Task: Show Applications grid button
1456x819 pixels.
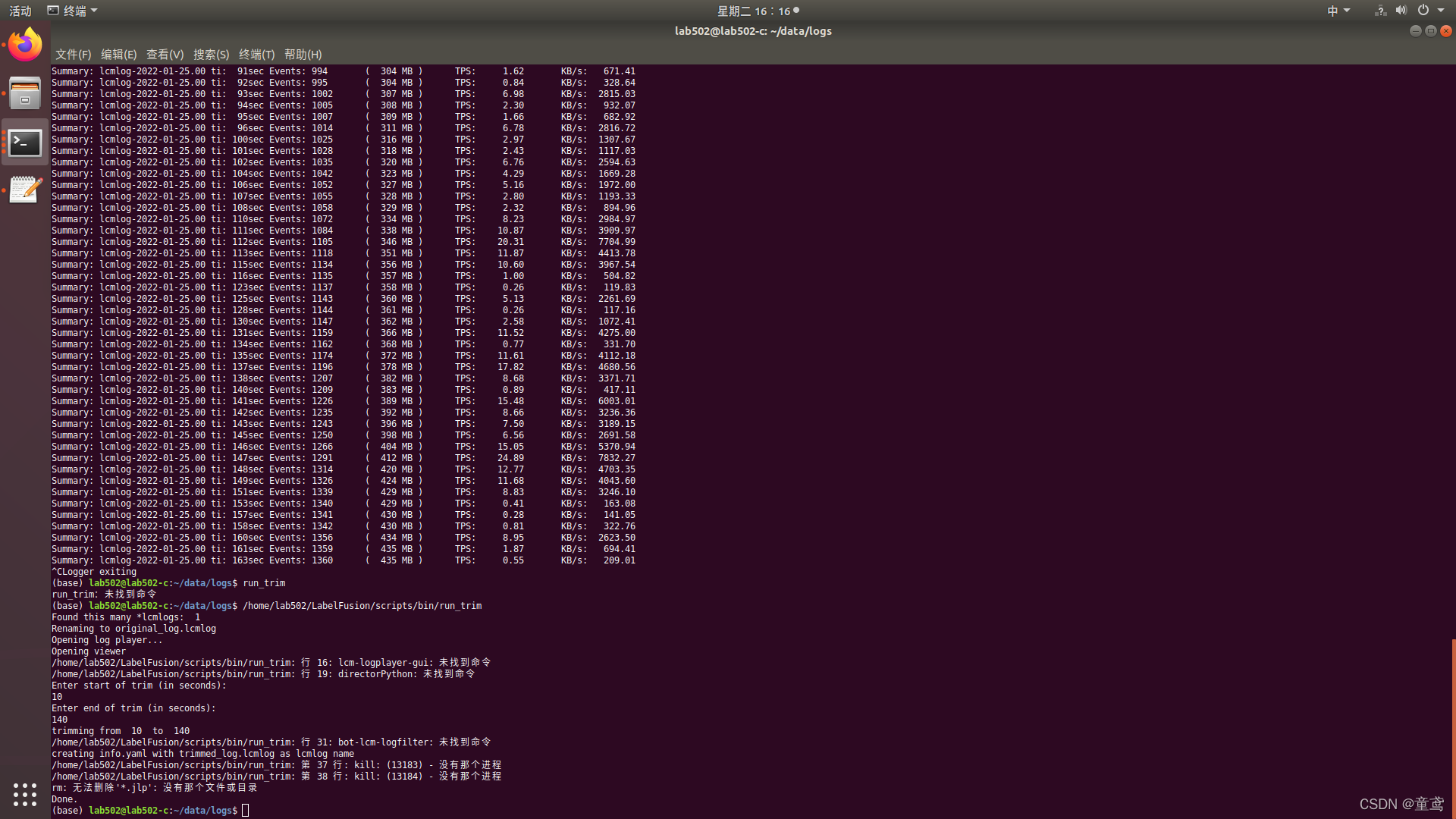Action: pyautogui.click(x=25, y=794)
